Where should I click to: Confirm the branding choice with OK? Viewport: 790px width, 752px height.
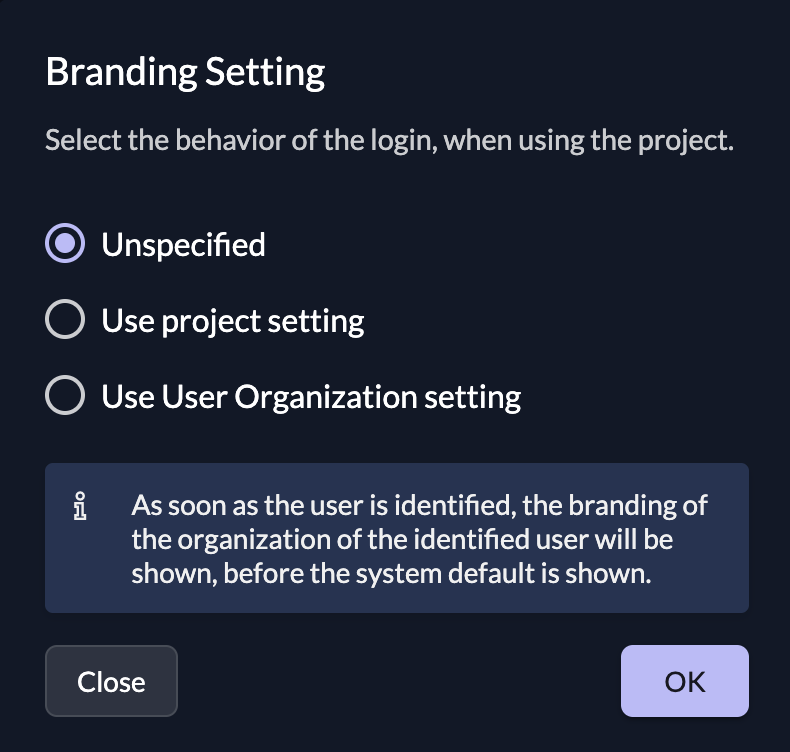(684, 681)
